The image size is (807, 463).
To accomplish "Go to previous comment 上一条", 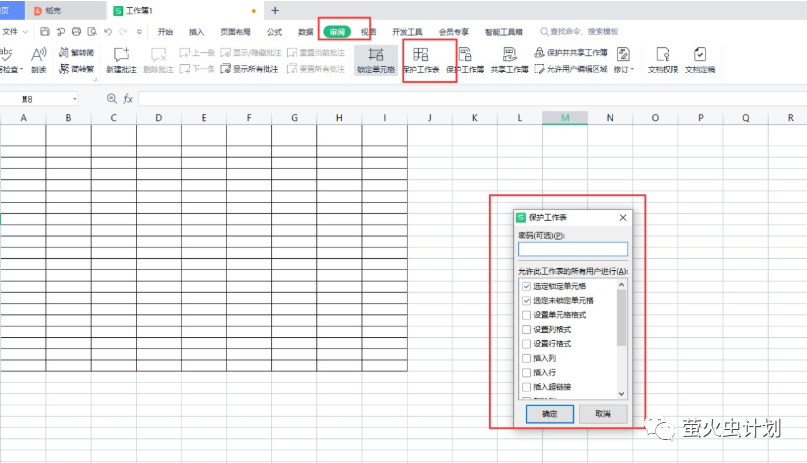I will coord(197,52).
